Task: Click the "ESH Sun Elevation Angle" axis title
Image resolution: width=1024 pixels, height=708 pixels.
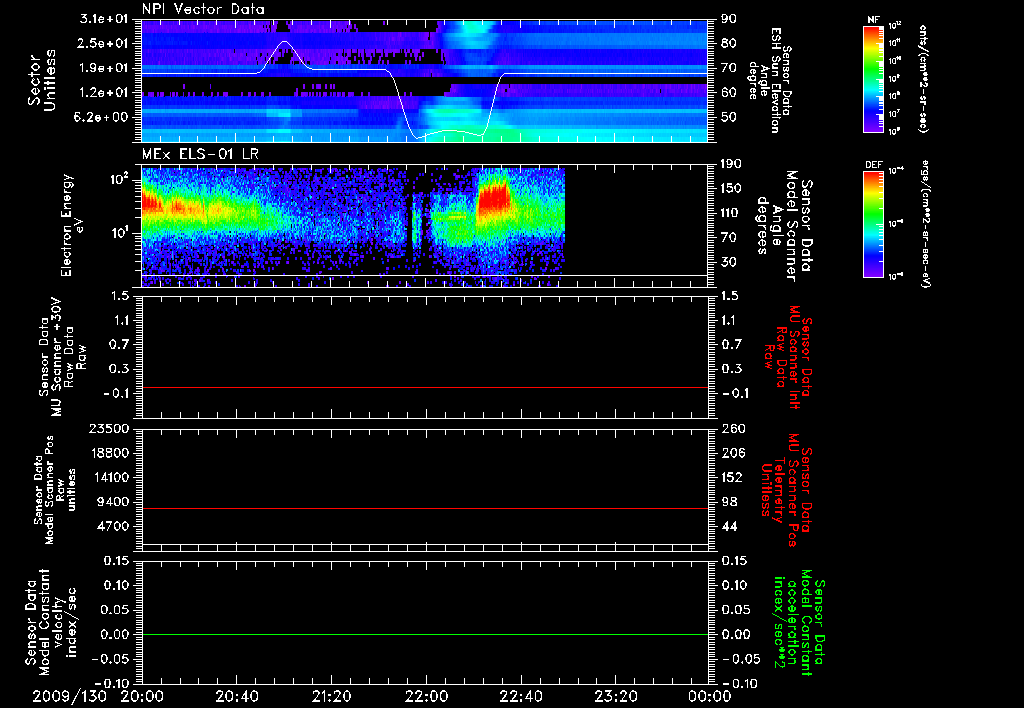Action: tap(771, 80)
